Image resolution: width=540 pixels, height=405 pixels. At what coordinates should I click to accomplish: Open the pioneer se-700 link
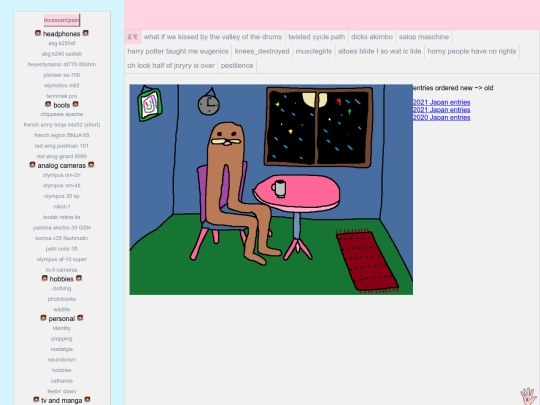[x=62, y=75]
